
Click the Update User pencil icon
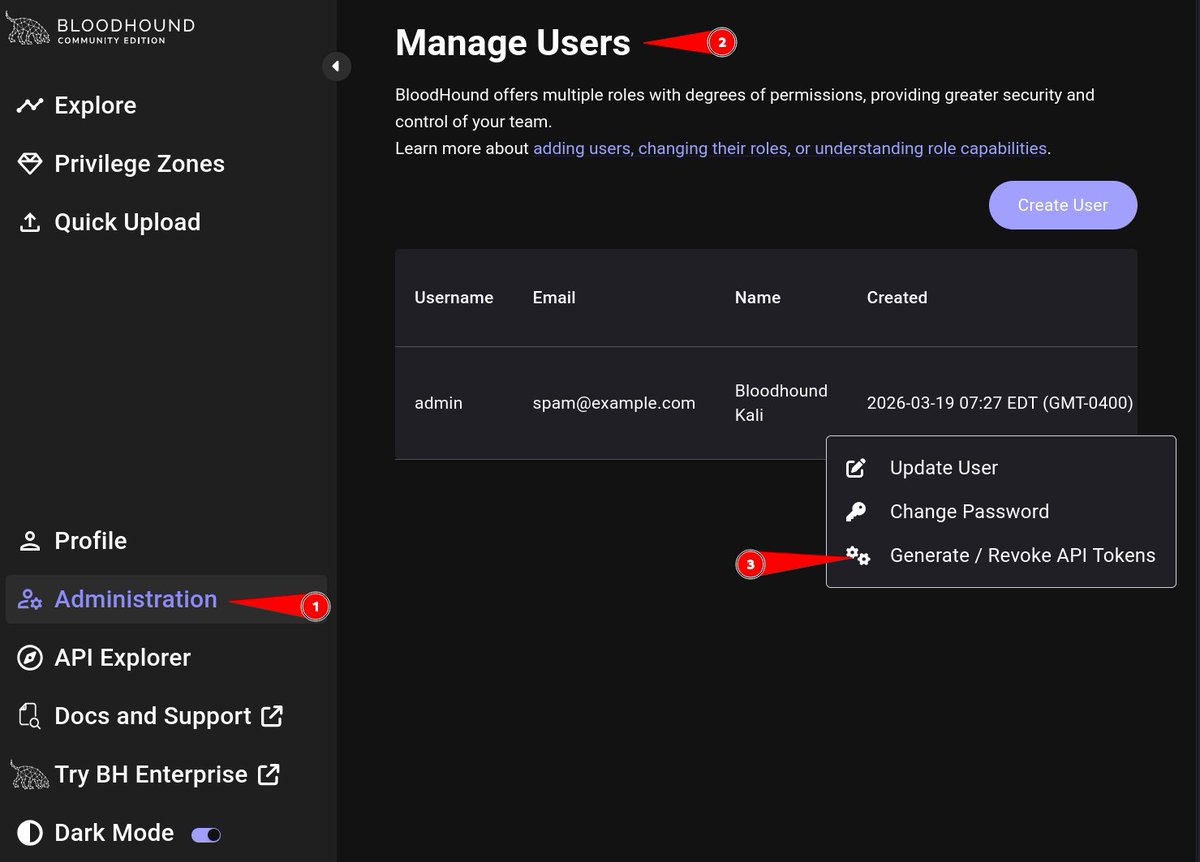click(x=856, y=468)
